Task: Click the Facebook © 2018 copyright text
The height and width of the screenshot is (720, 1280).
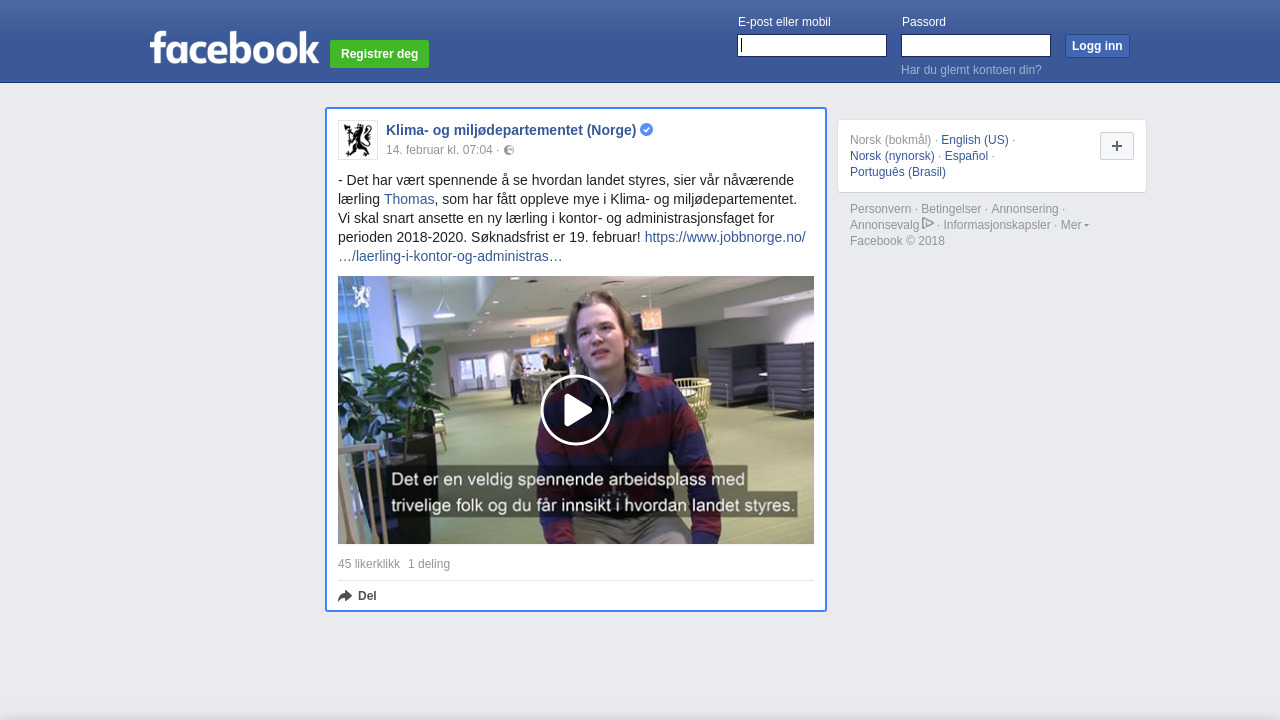Action: [x=897, y=241]
